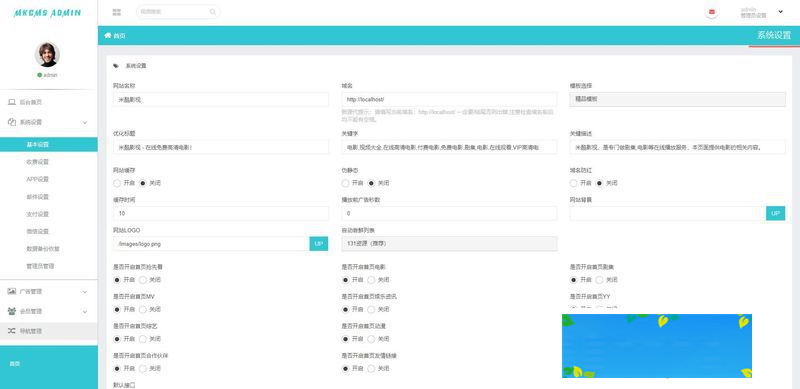Select 关闭 for 是否开启首页剧集

[x=599, y=280]
